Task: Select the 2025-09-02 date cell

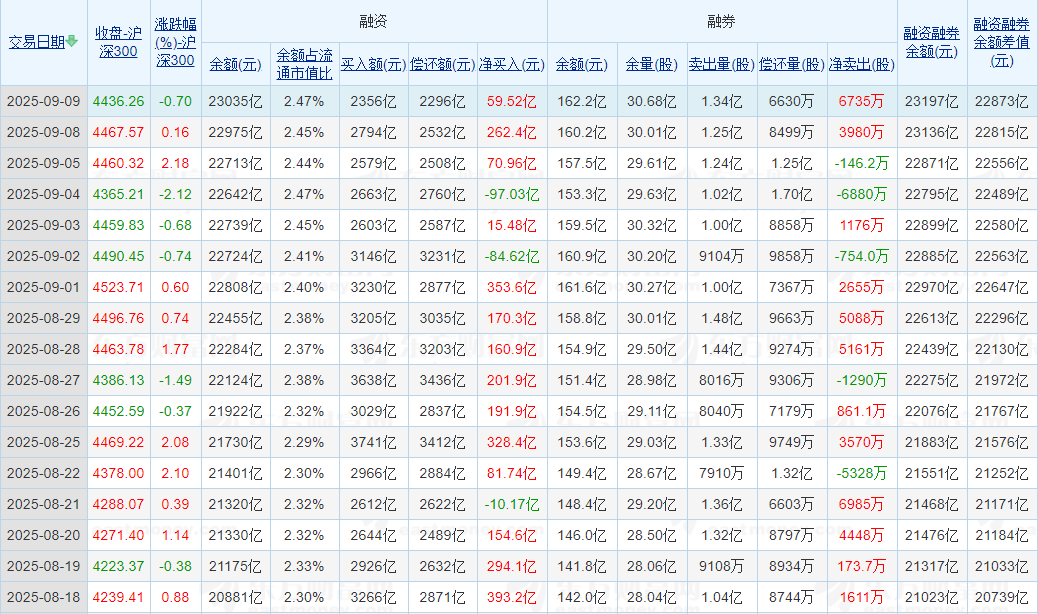Action: [x=44, y=256]
